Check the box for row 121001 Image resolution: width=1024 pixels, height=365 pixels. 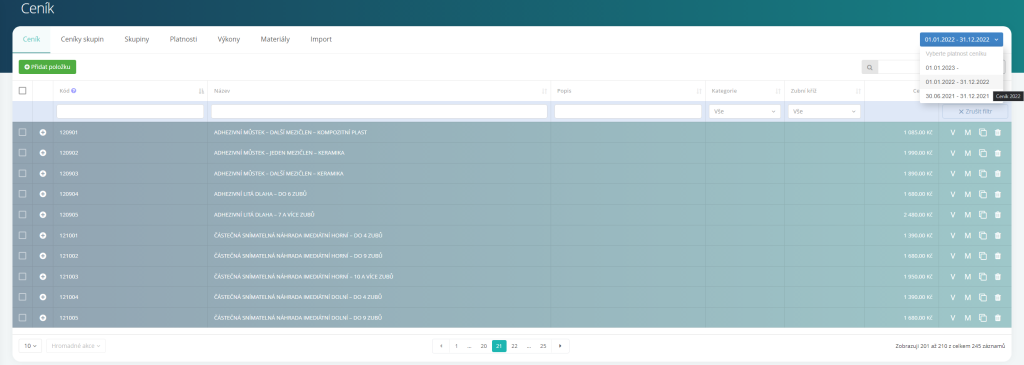22,235
